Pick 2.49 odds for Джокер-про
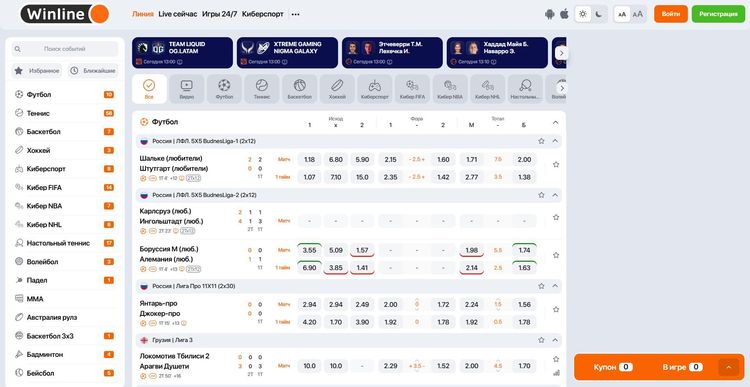The height and width of the screenshot is (387, 750). (362, 304)
